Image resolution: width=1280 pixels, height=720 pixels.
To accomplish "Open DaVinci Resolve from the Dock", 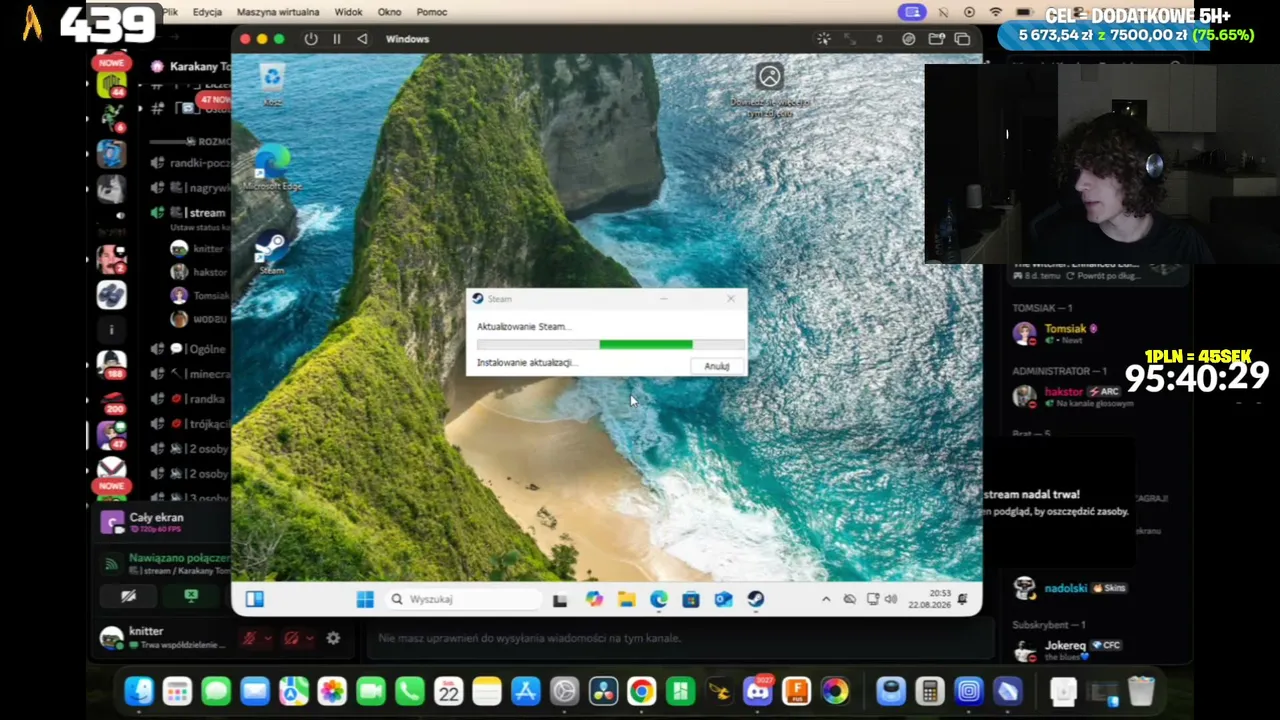I will [x=603, y=691].
